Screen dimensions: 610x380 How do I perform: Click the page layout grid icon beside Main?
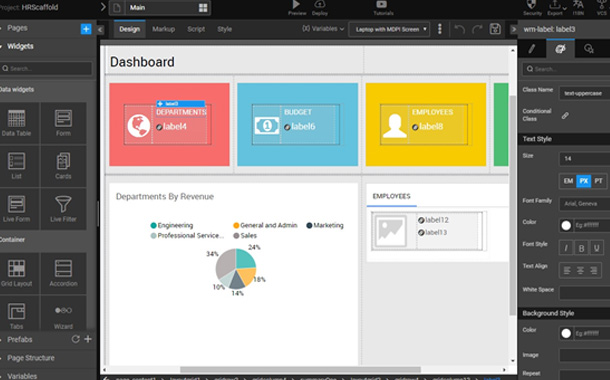pos(203,8)
